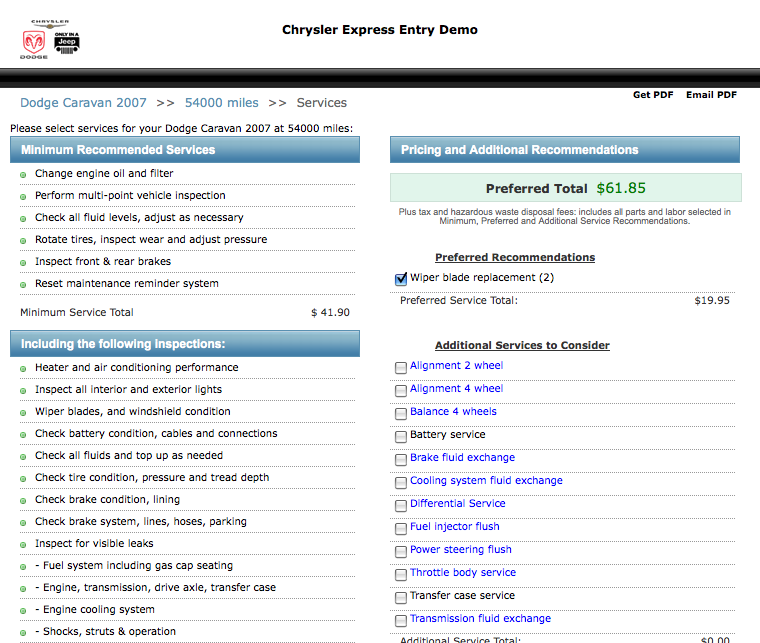Click Get PDF
Screen dimensions: 760x643
pos(653,95)
